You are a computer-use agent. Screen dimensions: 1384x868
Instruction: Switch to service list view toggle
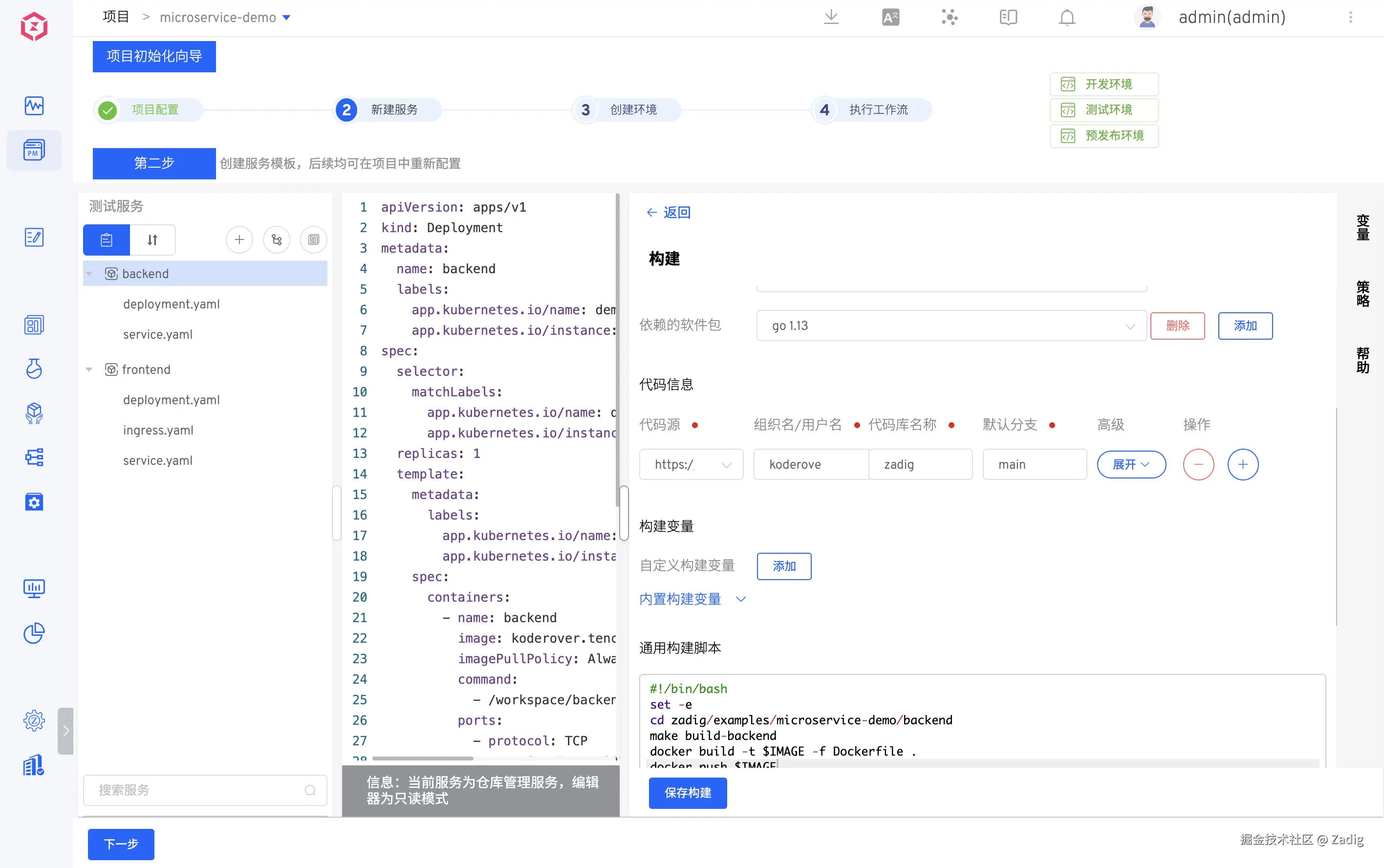click(x=107, y=240)
